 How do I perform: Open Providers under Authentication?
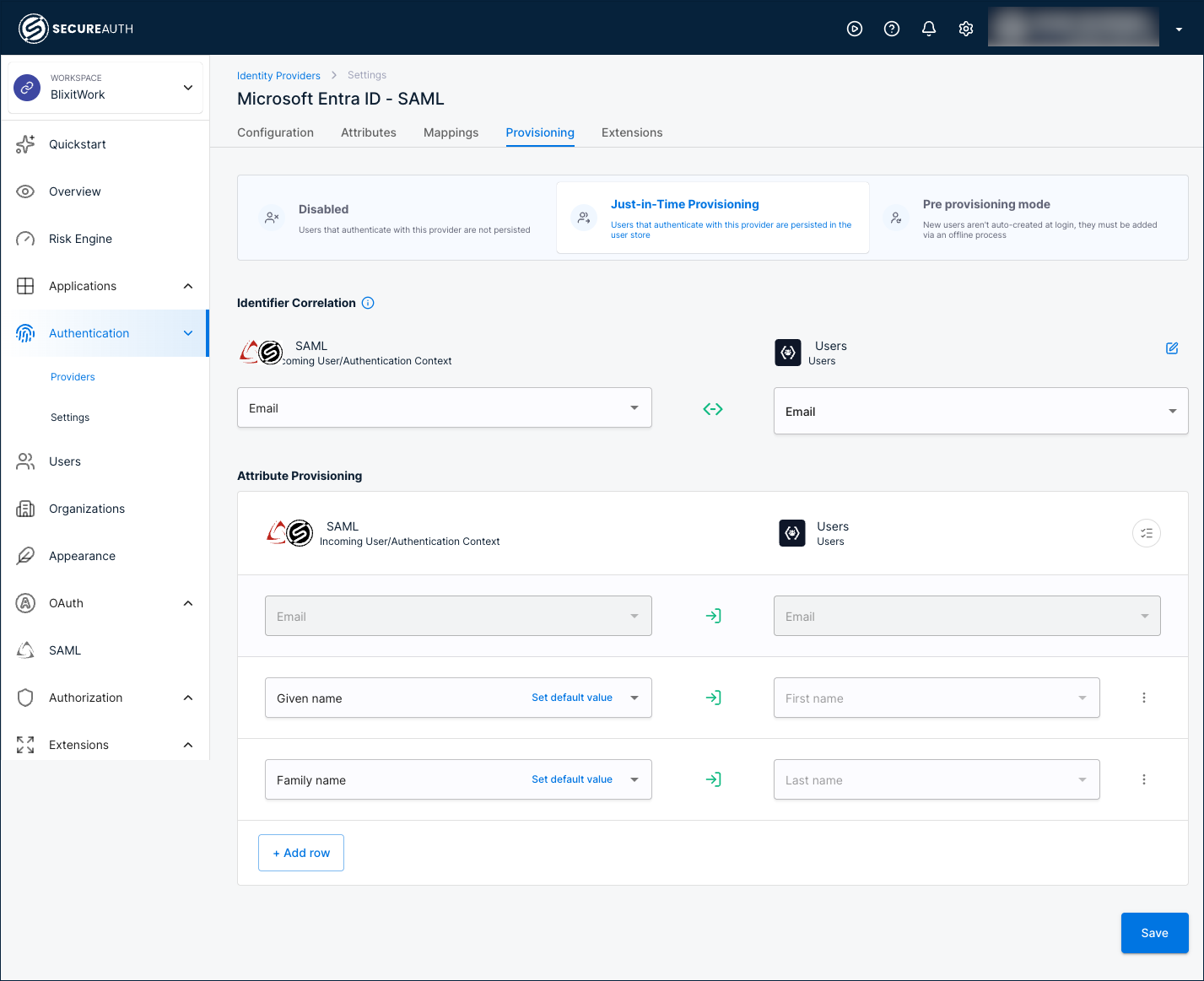(73, 377)
